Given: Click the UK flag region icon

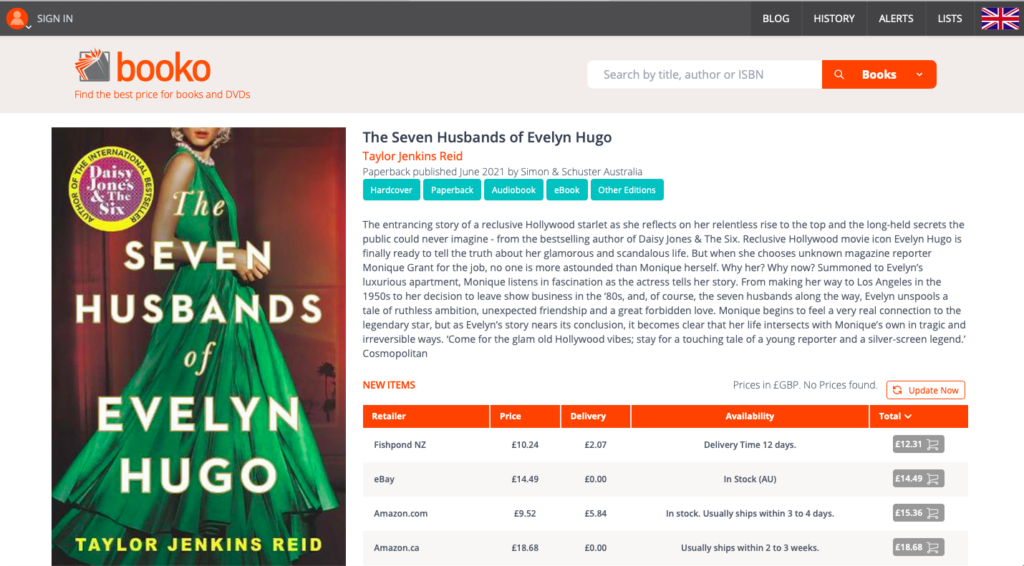Looking at the screenshot, I should 999,18.
